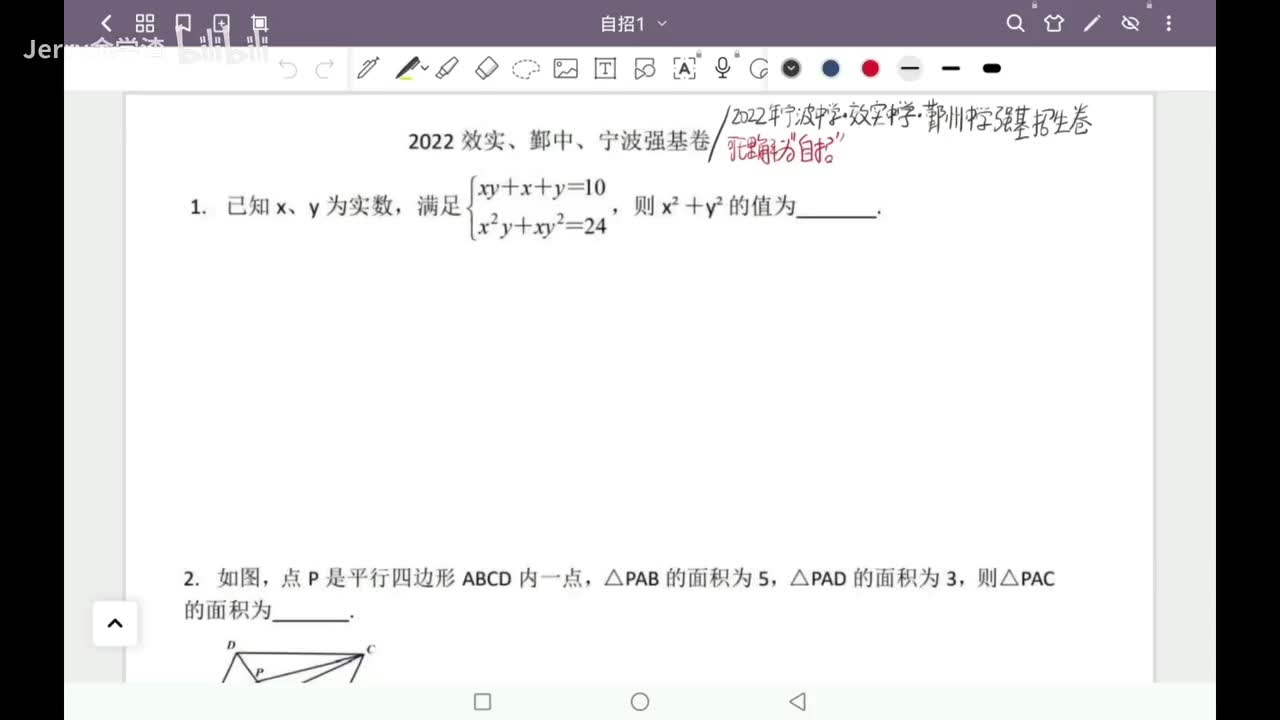Toggle the crossed-eye visibility icon
This screenshot has height=720, width=1280.
1131,24
